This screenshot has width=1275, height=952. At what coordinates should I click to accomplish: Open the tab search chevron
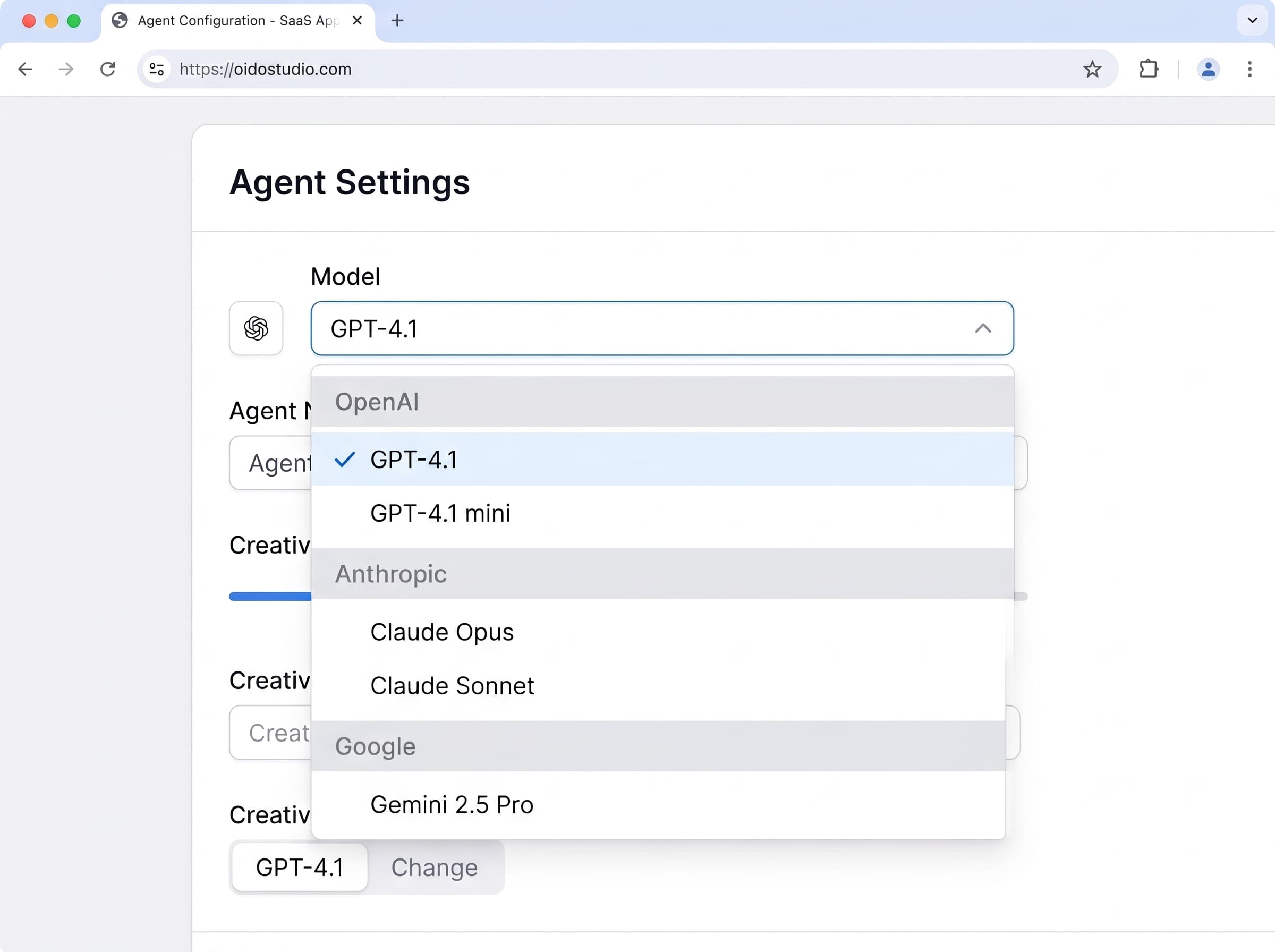[x=1252, y=21]
